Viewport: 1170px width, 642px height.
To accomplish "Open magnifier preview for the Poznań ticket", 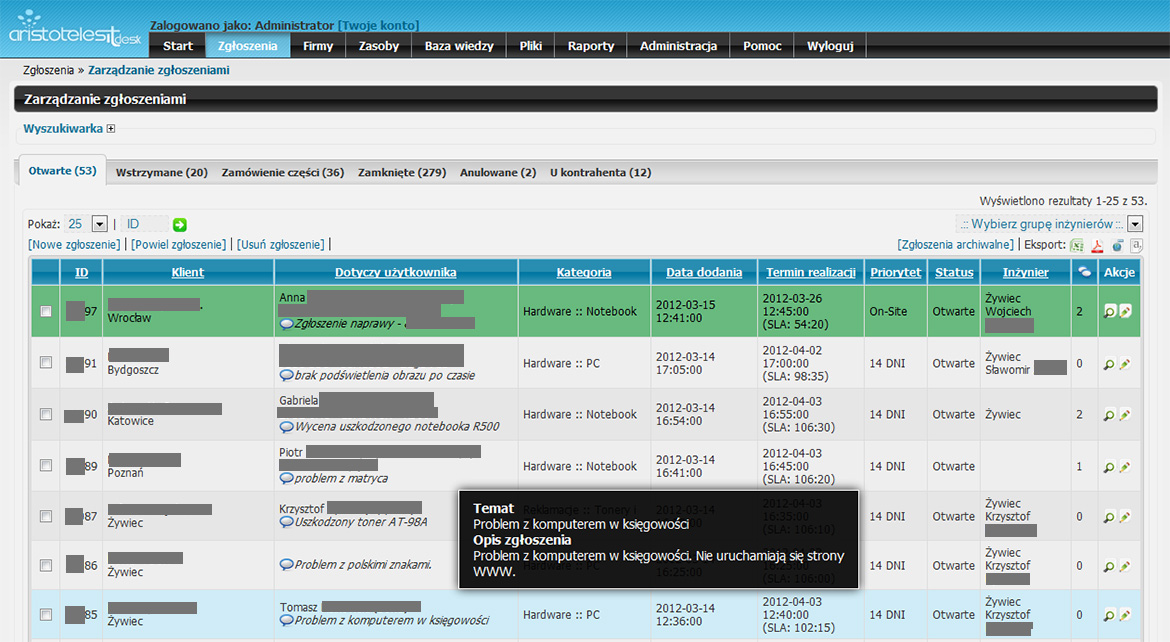I will pyautogui.click(x=1109, y=466).
